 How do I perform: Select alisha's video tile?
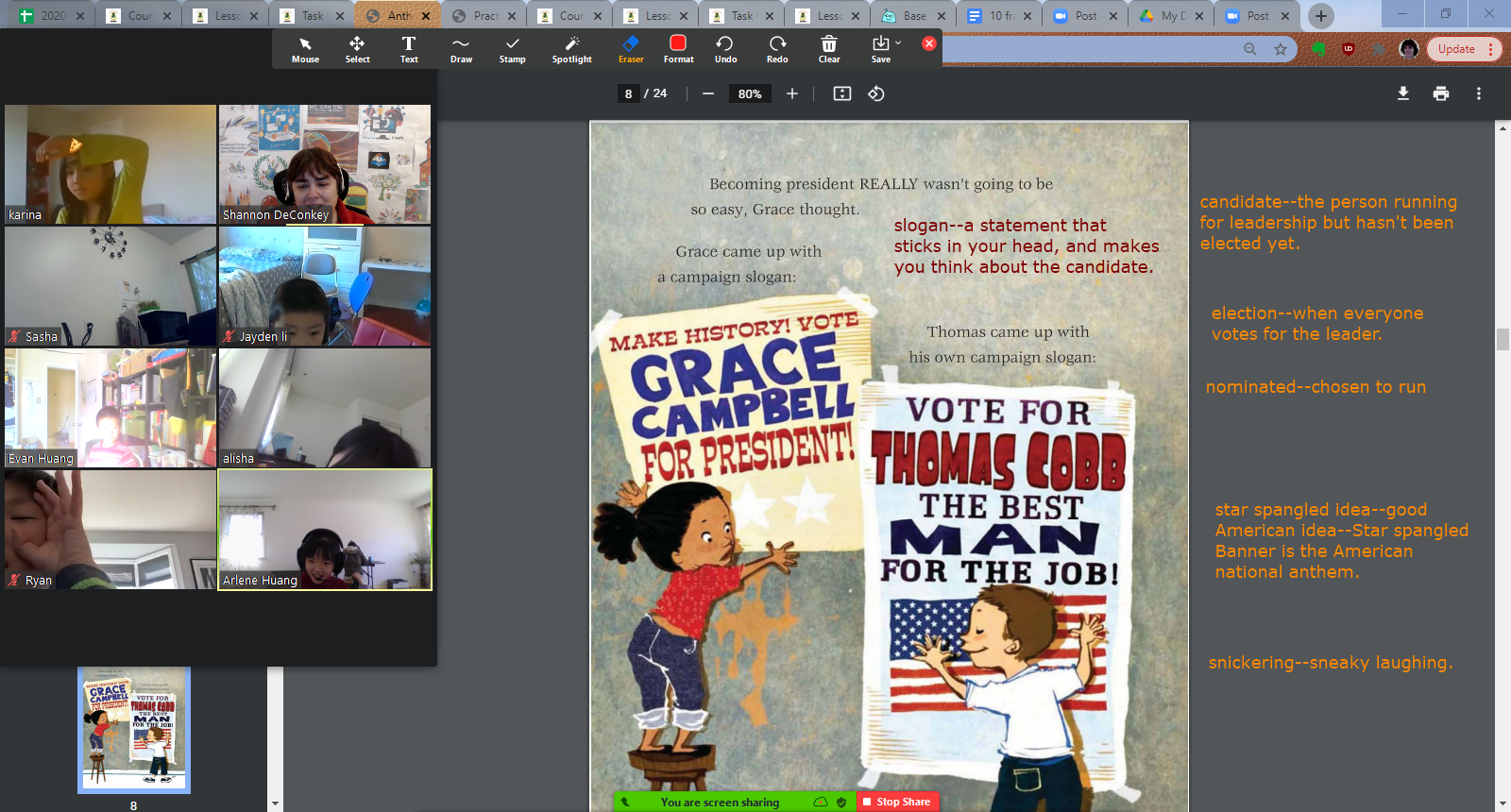325,408
